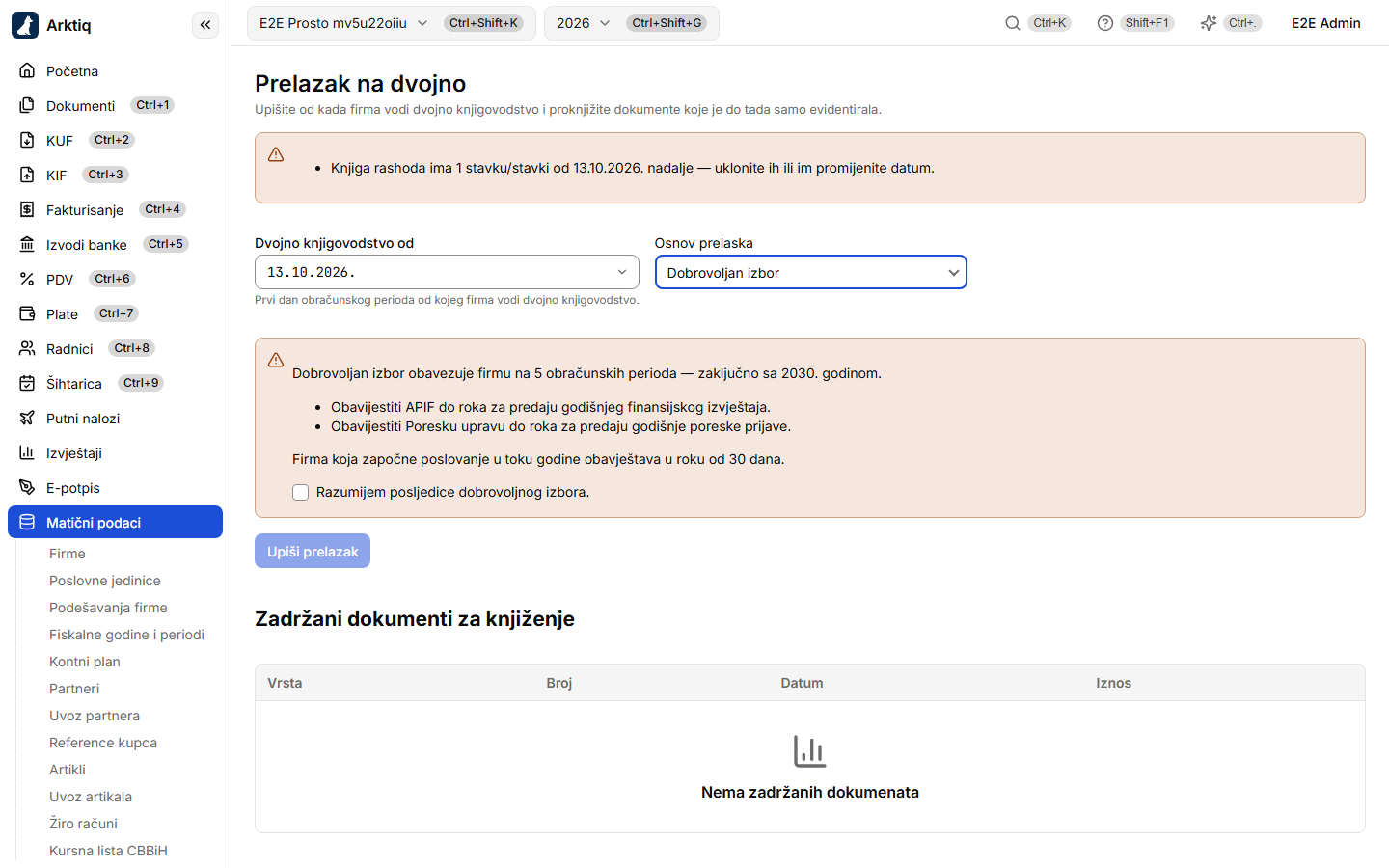Open the KIF section icon
The height and width of the screenshot is (868, 1389).
[x=27, y=175]
